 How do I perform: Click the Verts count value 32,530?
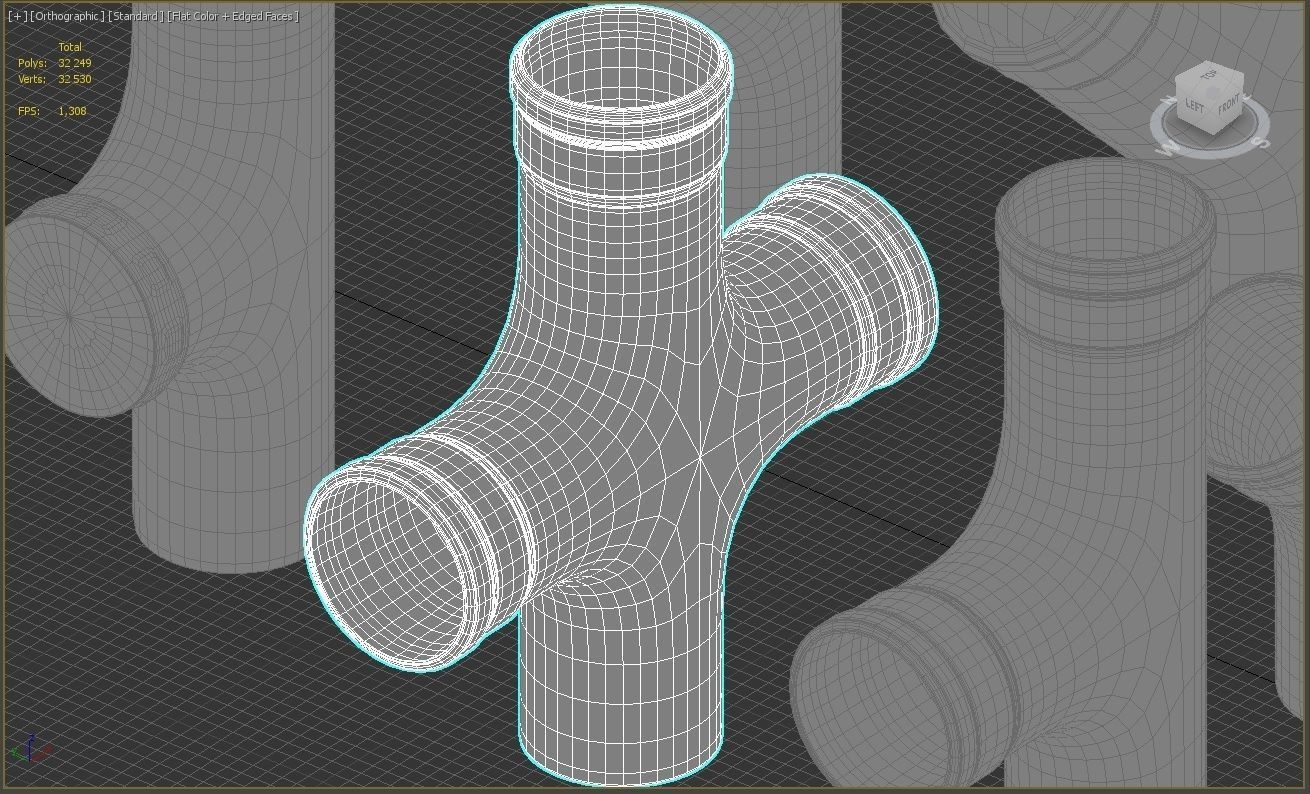coord(74,79)
